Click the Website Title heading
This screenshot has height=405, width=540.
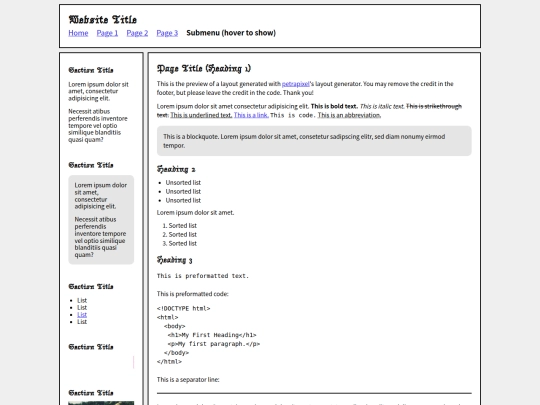[103, 20]
